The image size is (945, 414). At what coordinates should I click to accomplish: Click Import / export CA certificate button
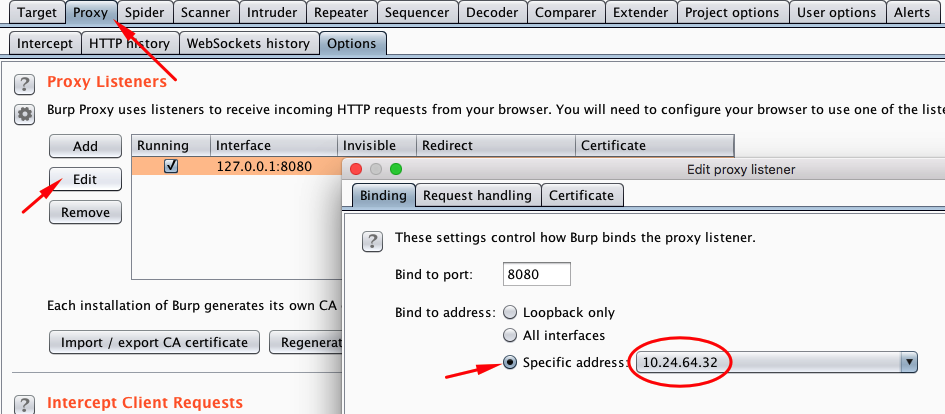click(x=154, y=342)
